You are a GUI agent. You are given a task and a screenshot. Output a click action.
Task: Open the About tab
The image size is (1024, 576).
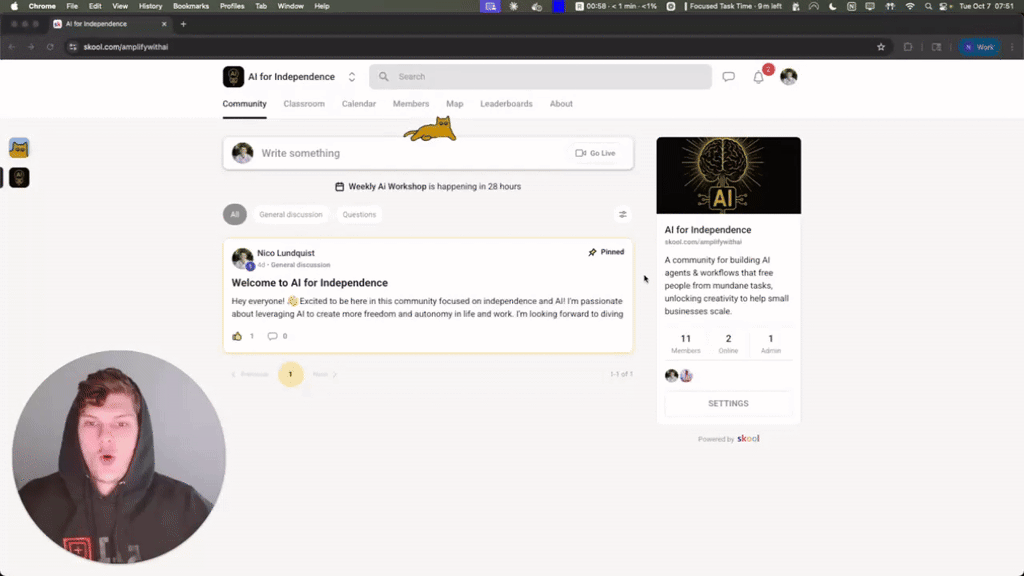[x=561, y=104]
